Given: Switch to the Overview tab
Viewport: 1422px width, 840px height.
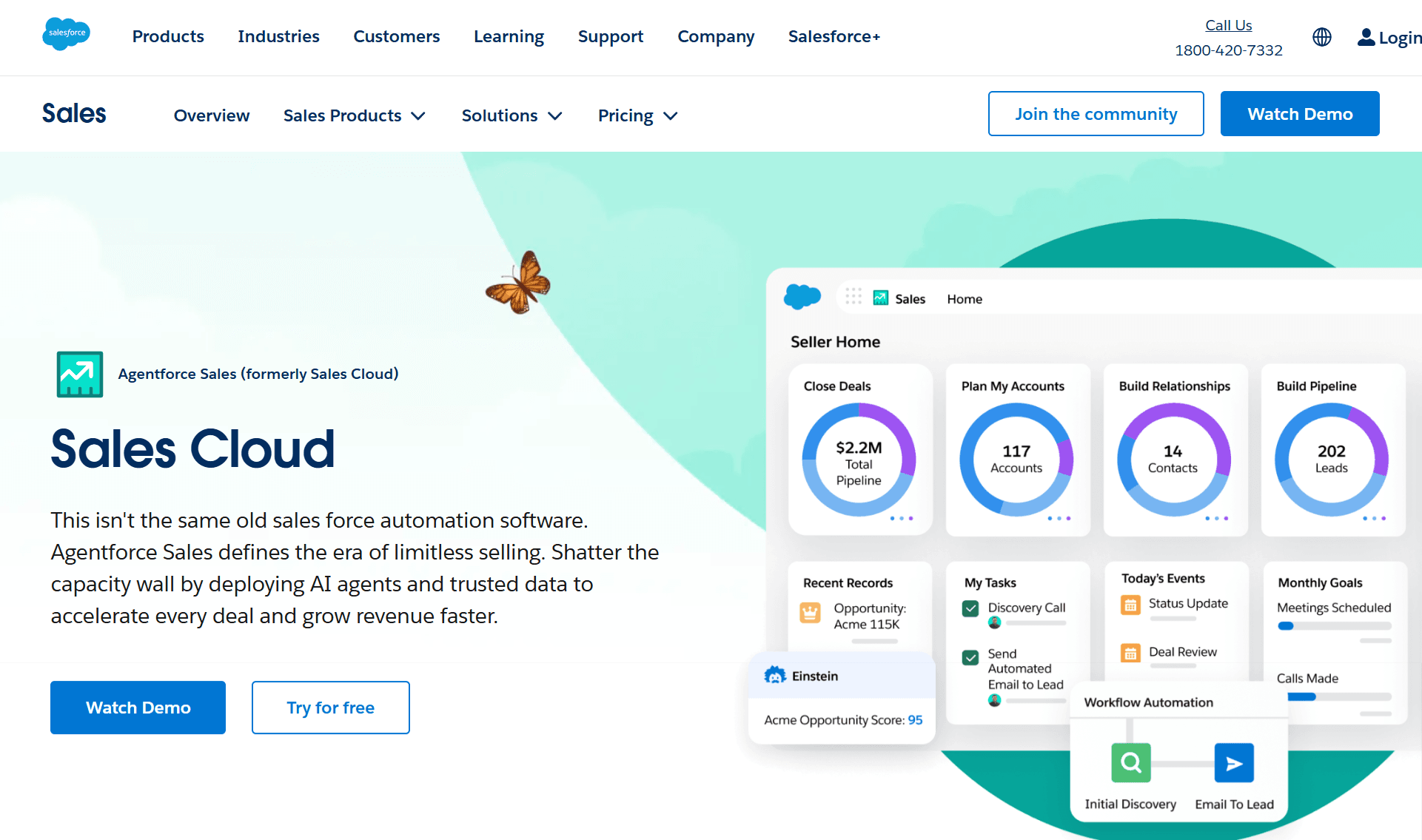Looking at the screenshot, I should [x=212, y=115].
